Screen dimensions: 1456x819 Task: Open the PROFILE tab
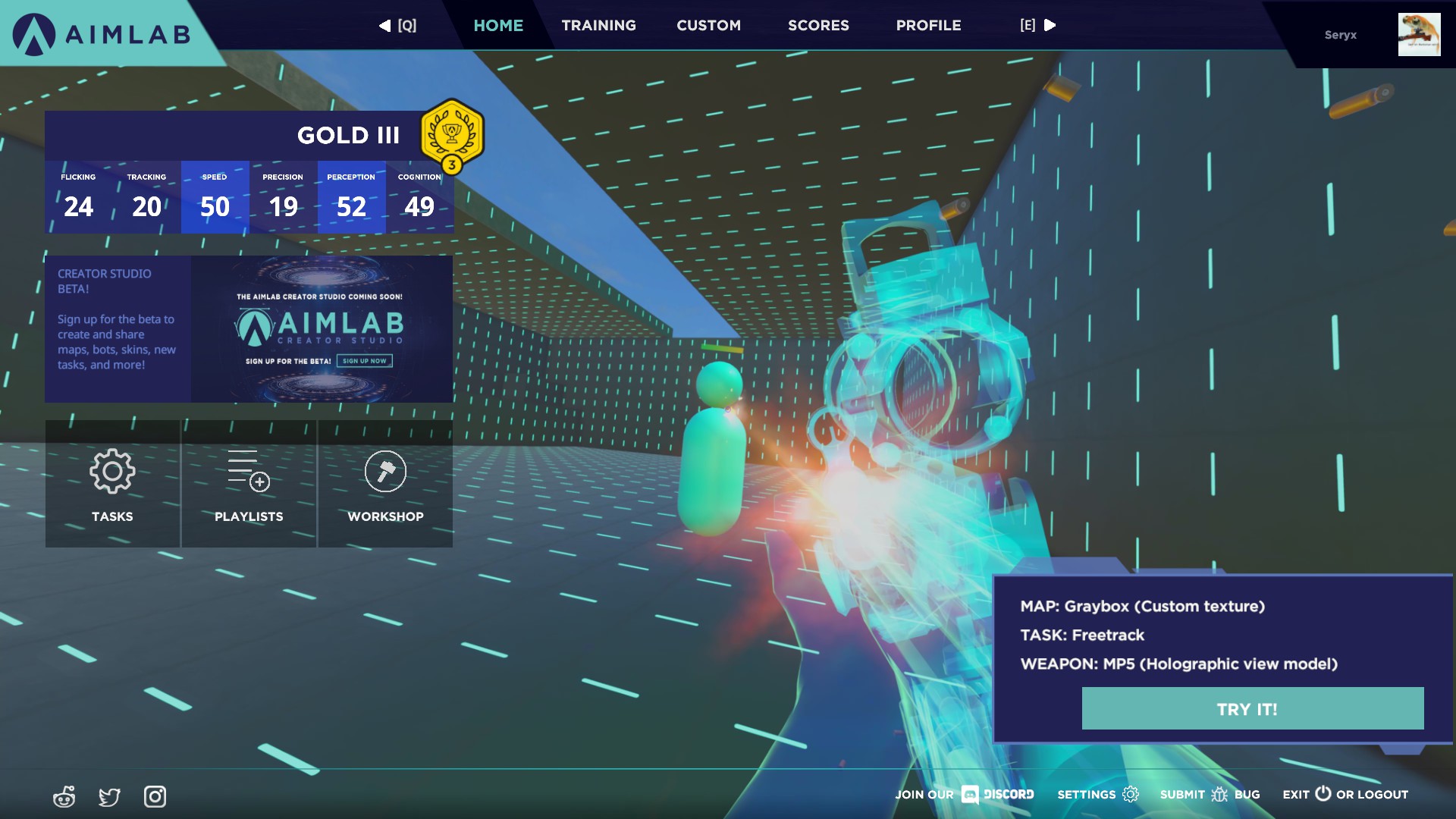click(x=928, y=26)
